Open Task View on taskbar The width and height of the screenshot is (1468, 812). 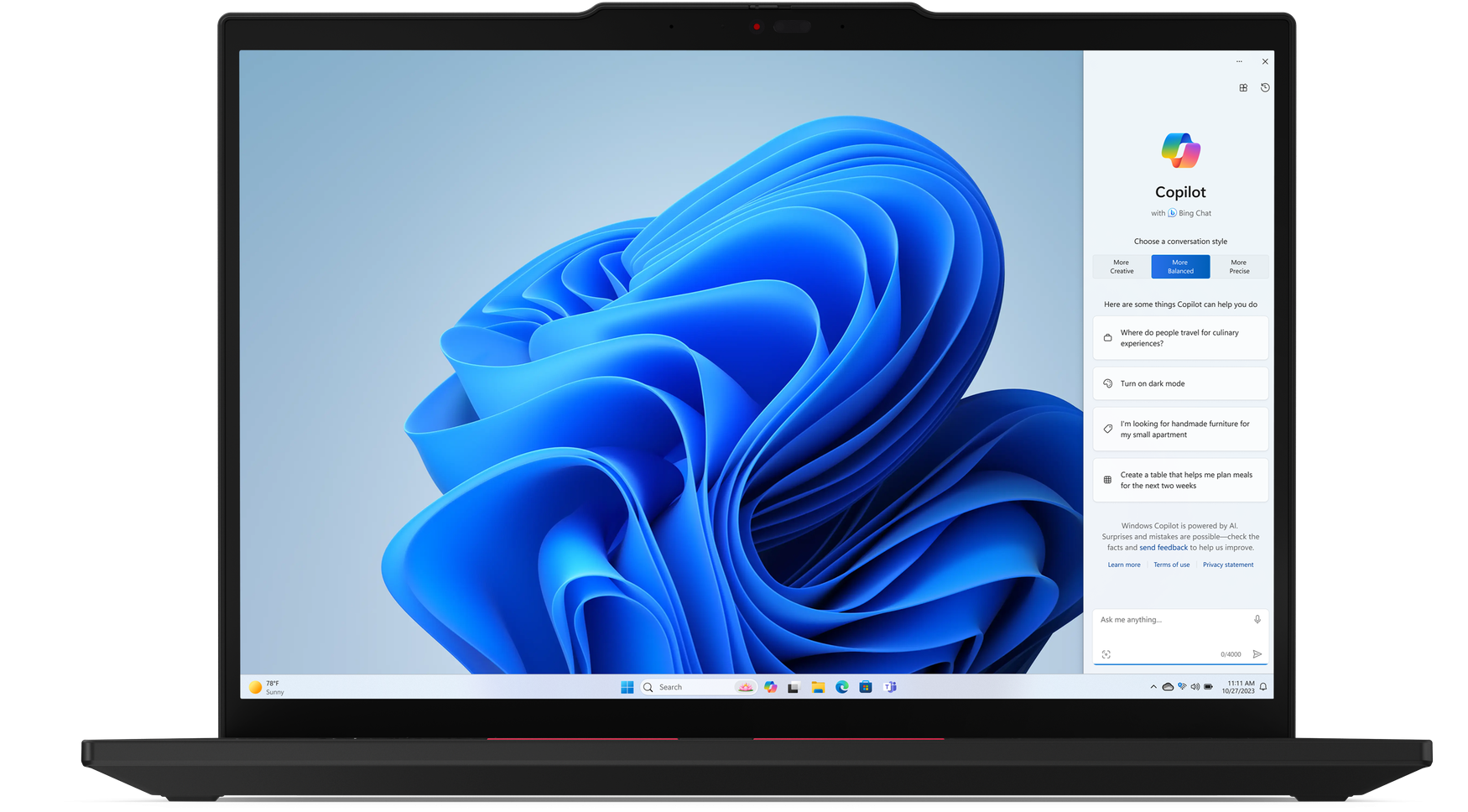[x=794, y=687]
